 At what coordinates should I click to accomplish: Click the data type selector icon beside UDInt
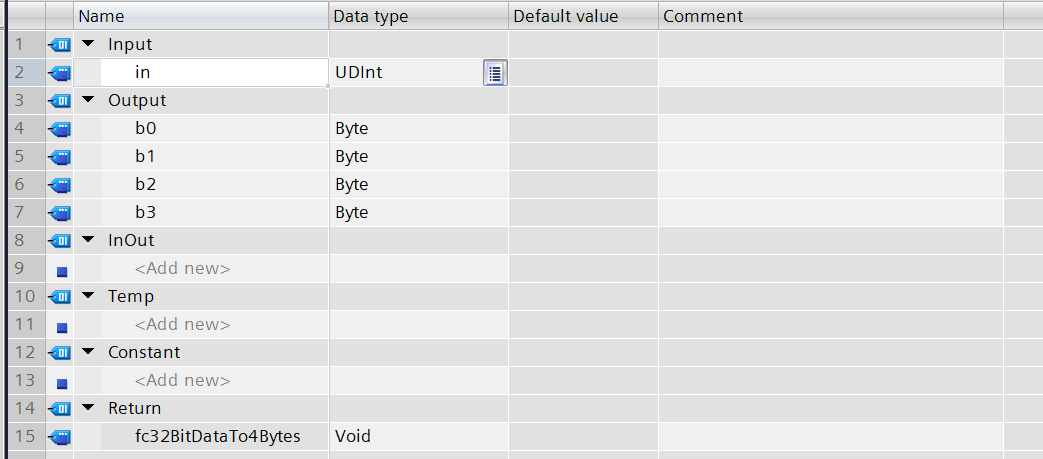point(495,72)
